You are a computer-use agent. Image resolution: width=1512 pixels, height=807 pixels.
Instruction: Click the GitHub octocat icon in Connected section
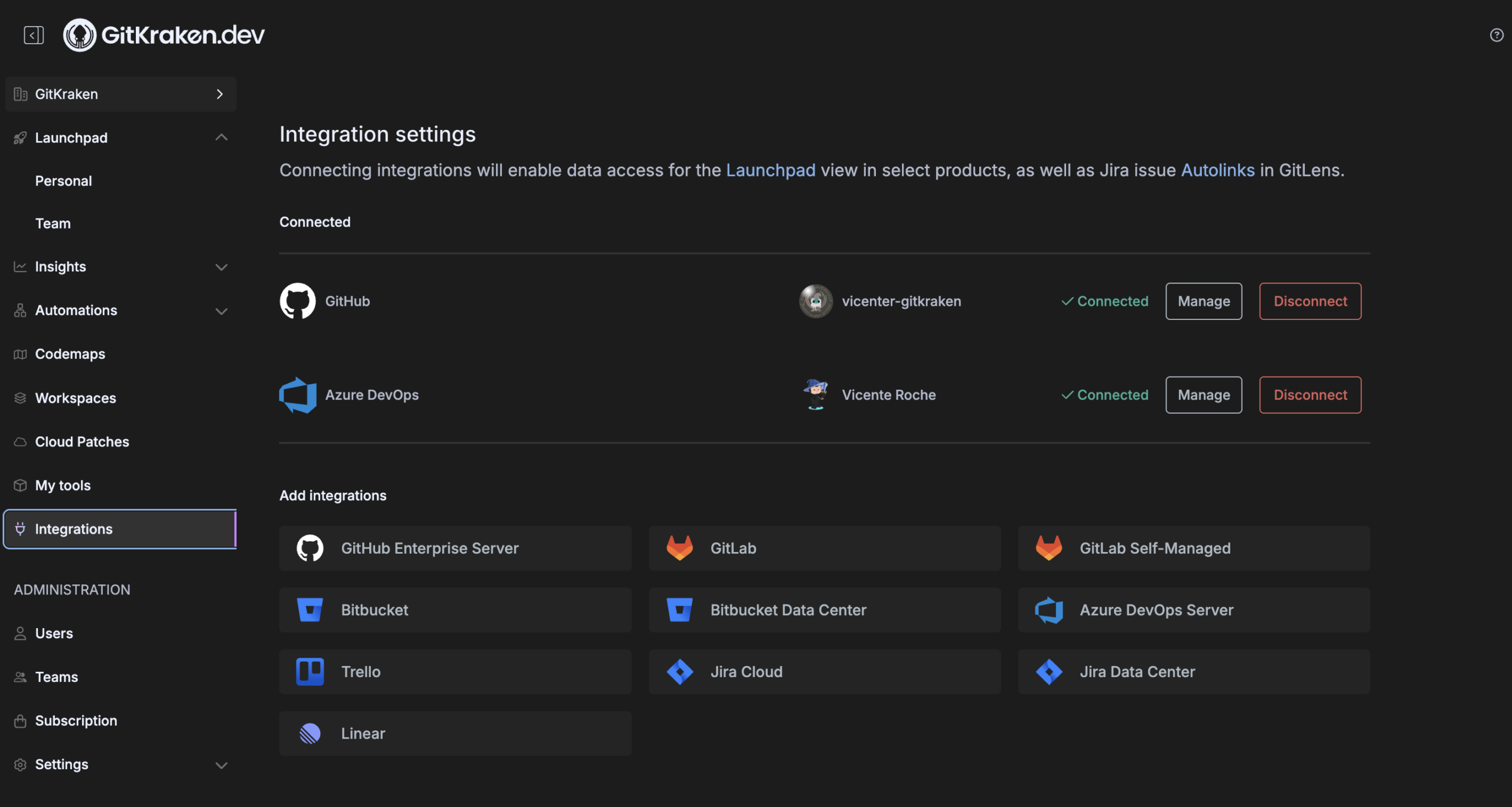[x=298, y=301]
